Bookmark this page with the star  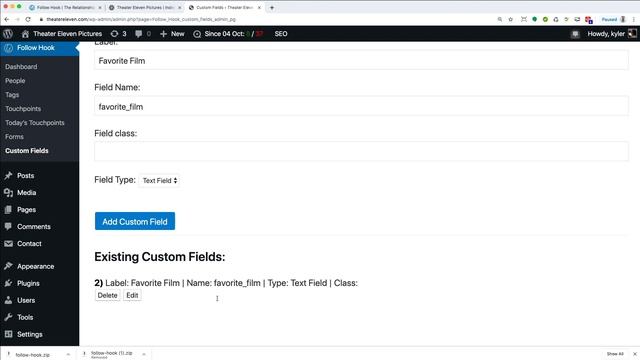pyautogui.click(x=511, y=19)
